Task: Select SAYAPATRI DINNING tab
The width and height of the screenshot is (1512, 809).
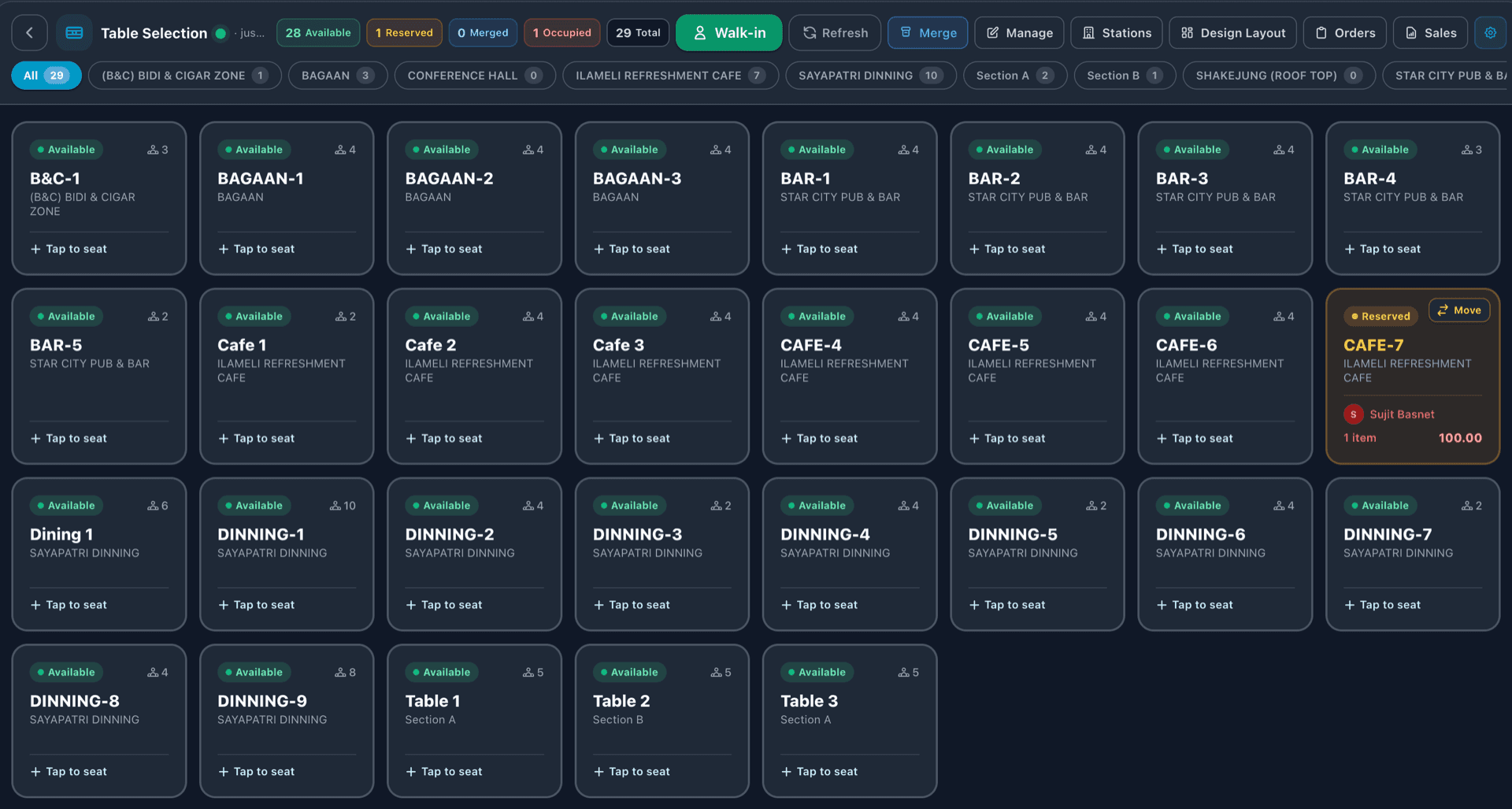Action: (871, 76)
